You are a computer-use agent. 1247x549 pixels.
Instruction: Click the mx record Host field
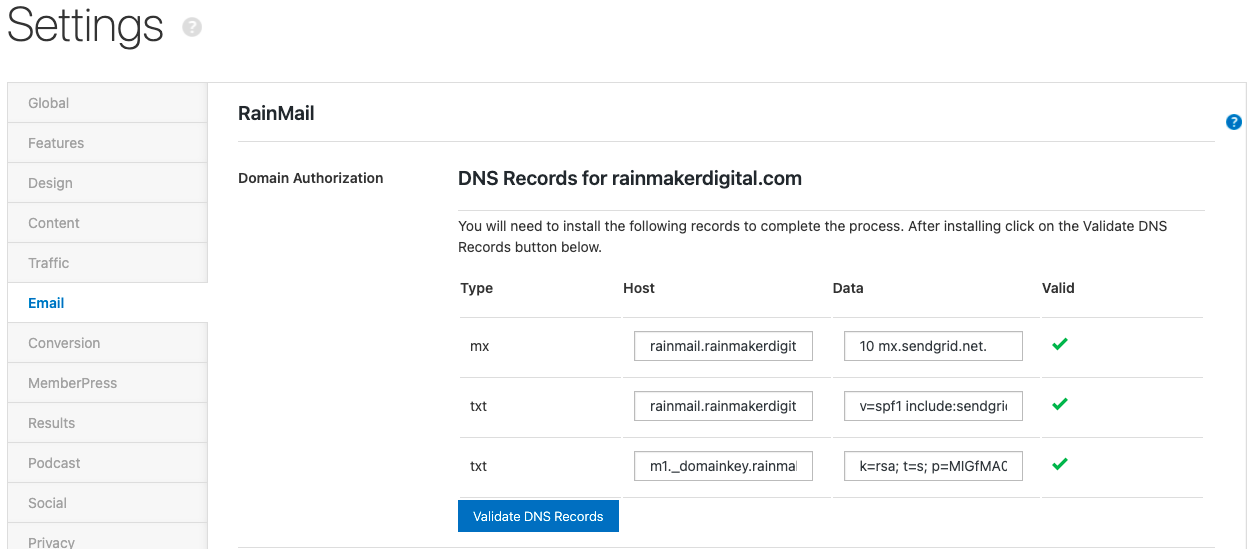click(x=723, y=346)
